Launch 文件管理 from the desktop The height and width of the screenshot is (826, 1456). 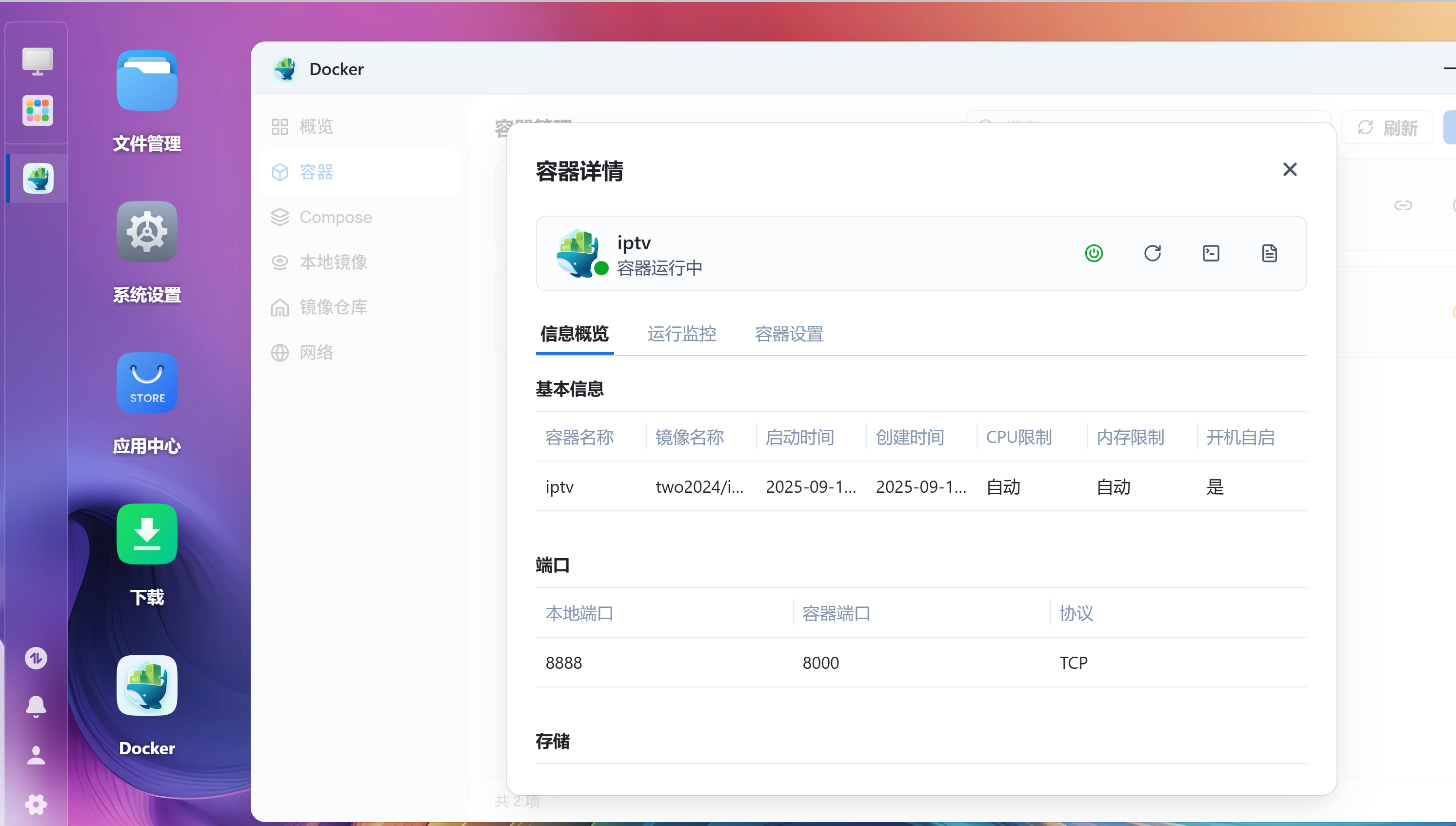(146, 81)
